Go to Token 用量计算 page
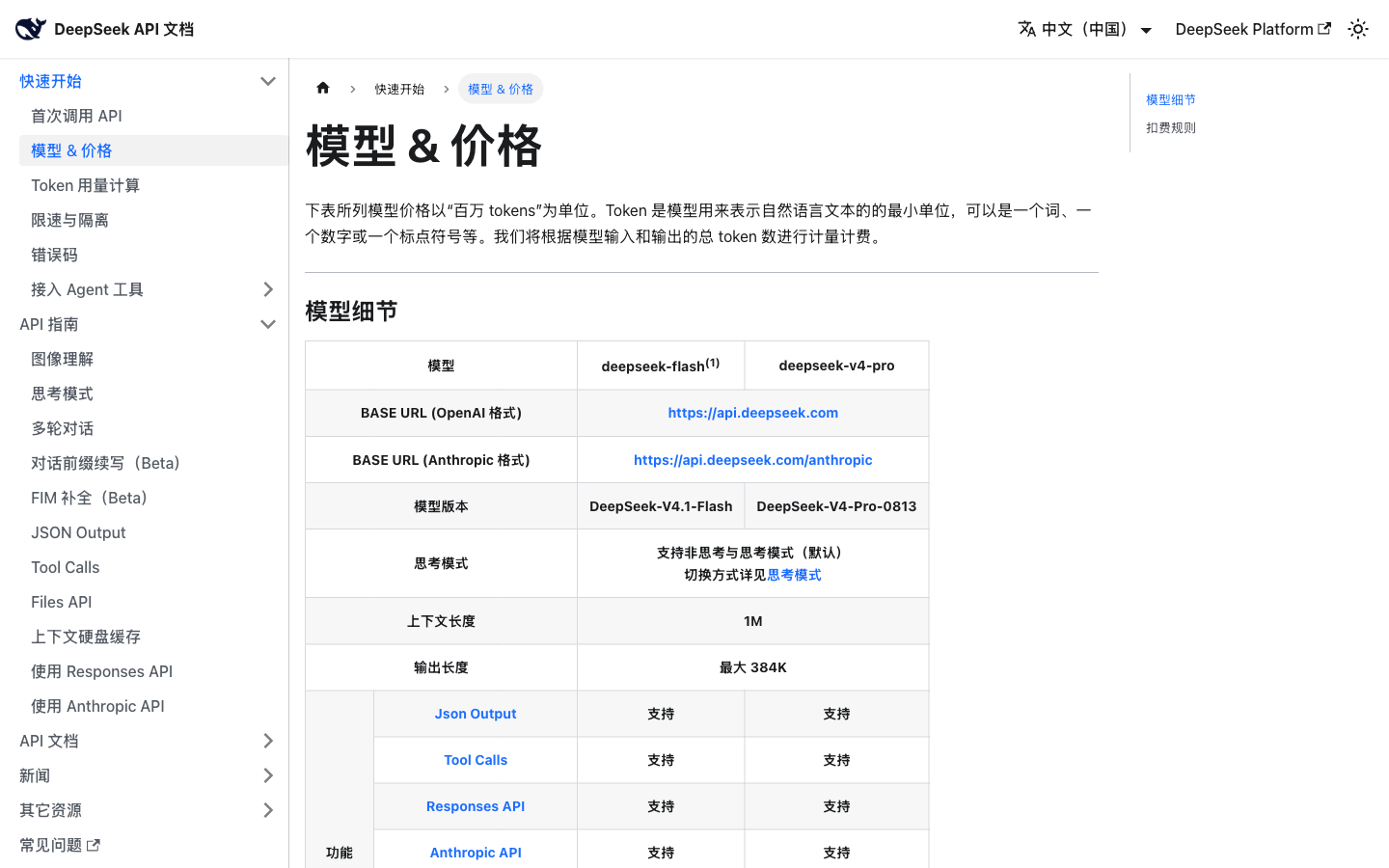Screen dimensions: 1389x868 point(153,185)
